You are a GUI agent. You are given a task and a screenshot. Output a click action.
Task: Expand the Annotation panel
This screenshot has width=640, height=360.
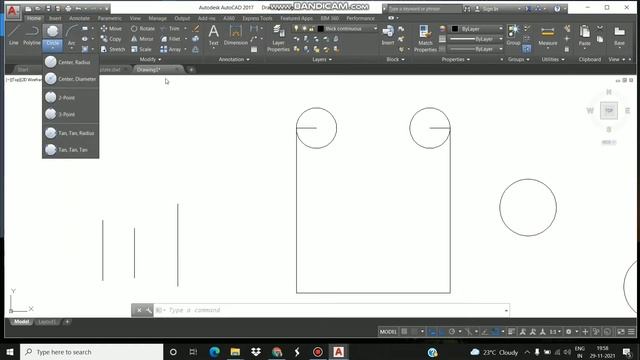point(234,60)
